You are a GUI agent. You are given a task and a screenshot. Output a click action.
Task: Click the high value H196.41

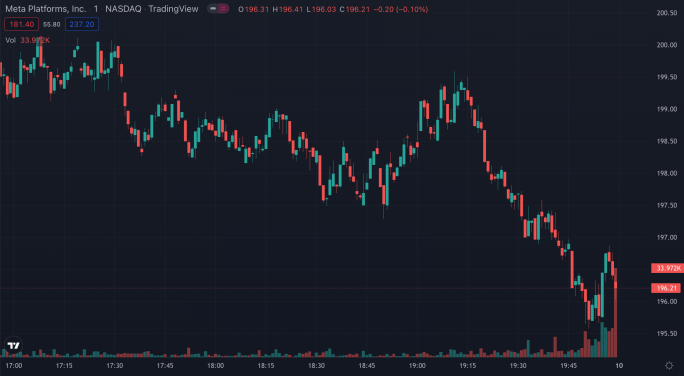coord(288,9)
